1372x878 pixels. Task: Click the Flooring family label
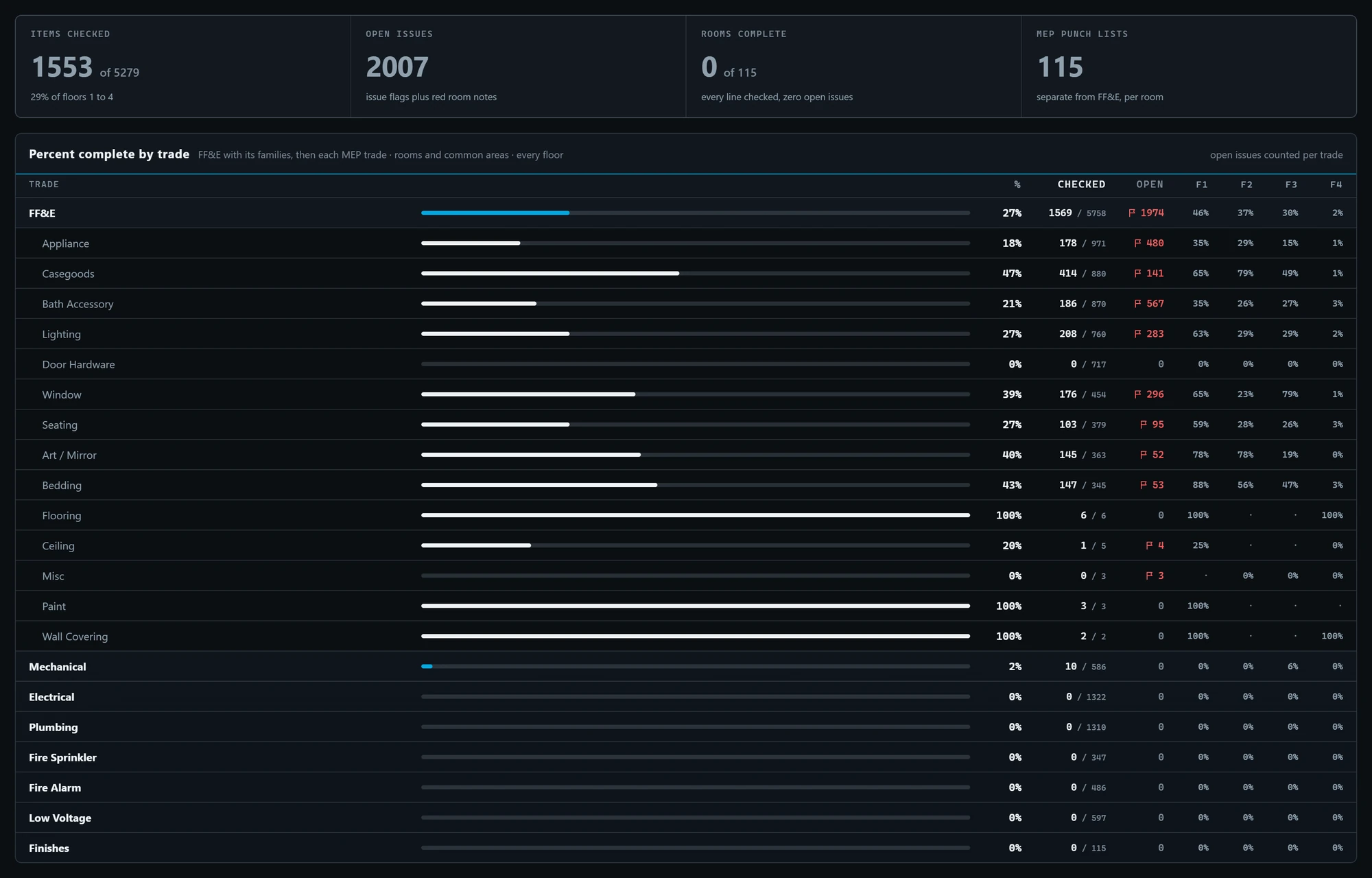[62, 516]
